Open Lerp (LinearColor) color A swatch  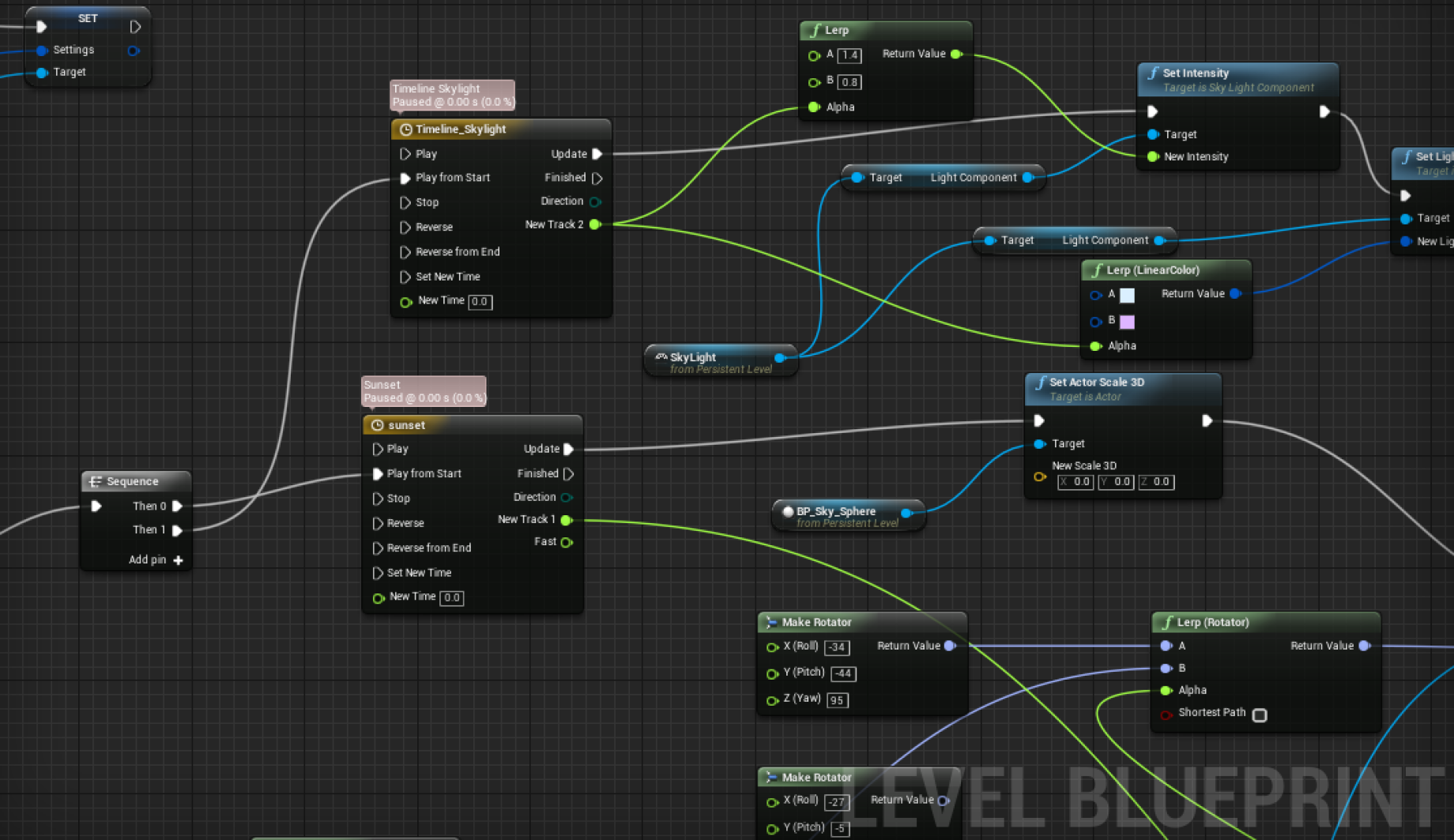(x=1128, y=296)
